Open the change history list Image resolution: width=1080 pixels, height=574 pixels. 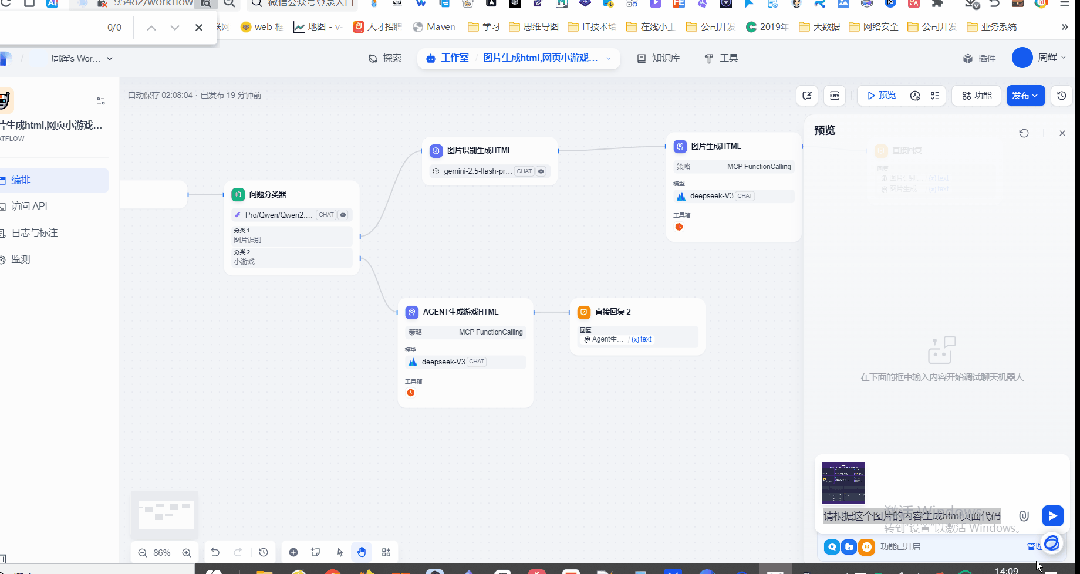(x=263, y=553)
